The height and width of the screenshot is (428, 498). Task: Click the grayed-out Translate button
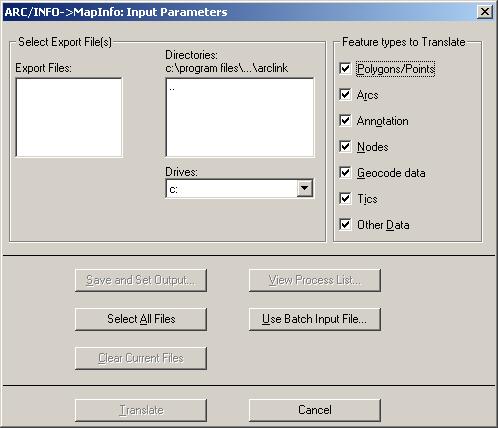click(141, 410)
